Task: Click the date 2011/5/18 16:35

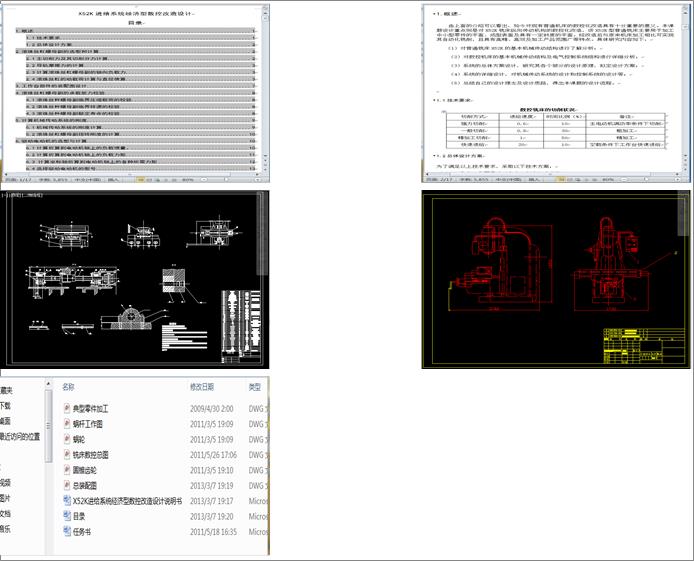Action: (x=213, y=532)
